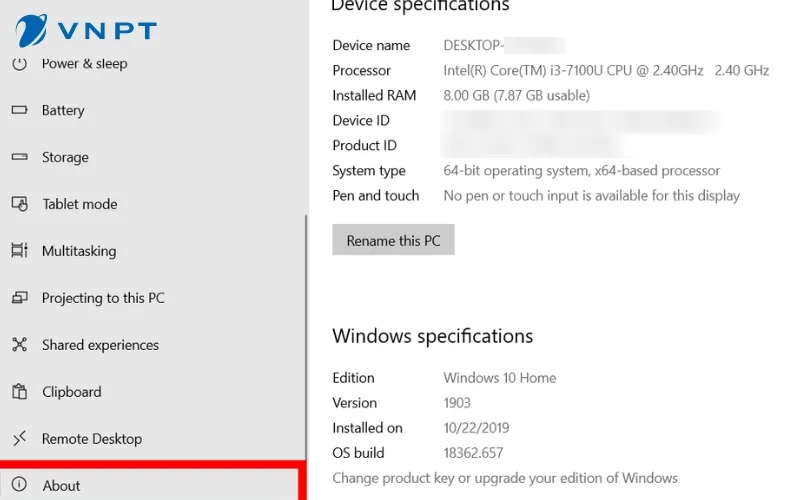This screenshot has height=500, width=800.
Task: Click the Projecting to this PC icon
Action: pos(19,298)
